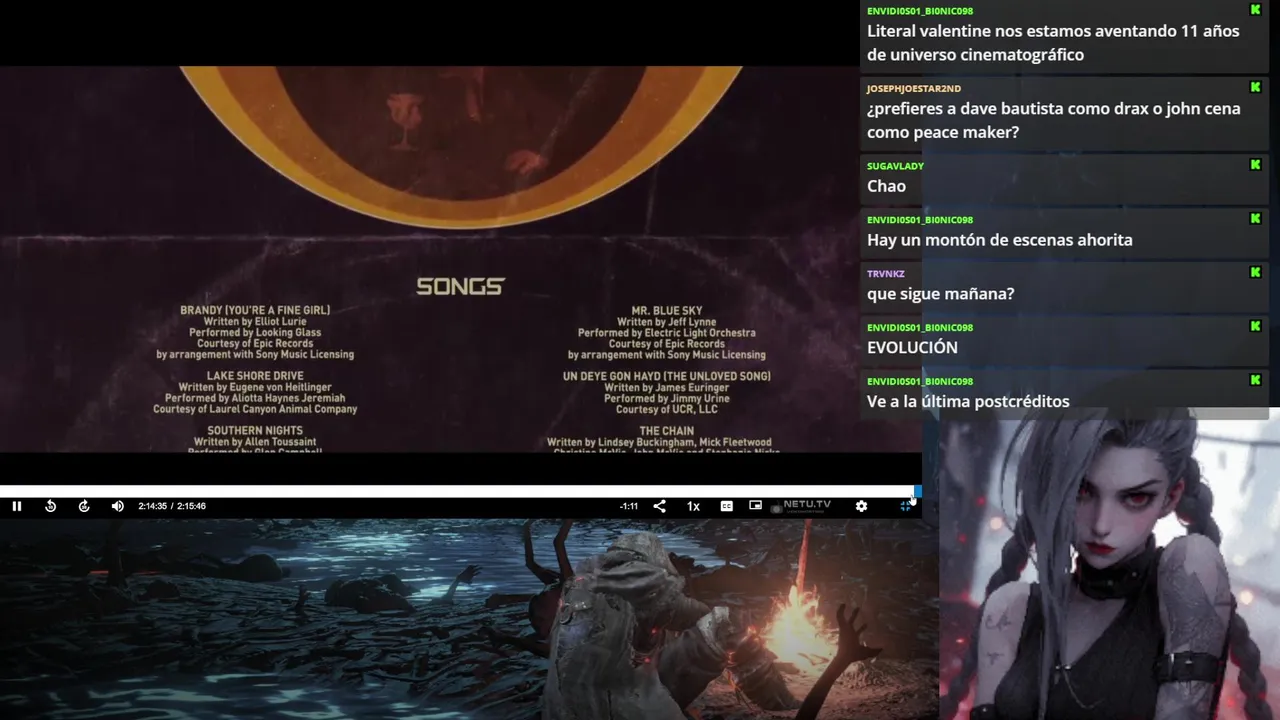The image size is (1280, 720).
Task: Toggle closed captions CC
Action: click(727, 506)
